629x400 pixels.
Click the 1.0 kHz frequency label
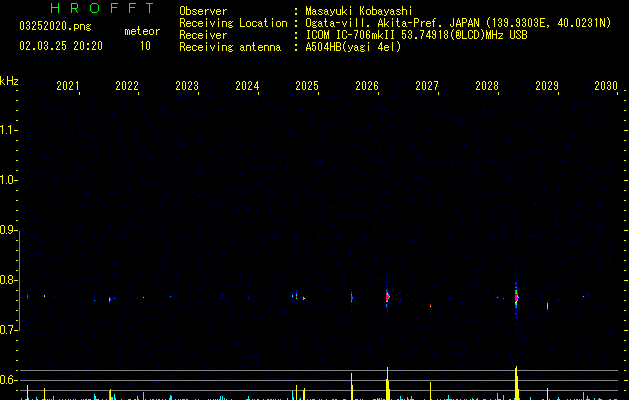point(8,180)
